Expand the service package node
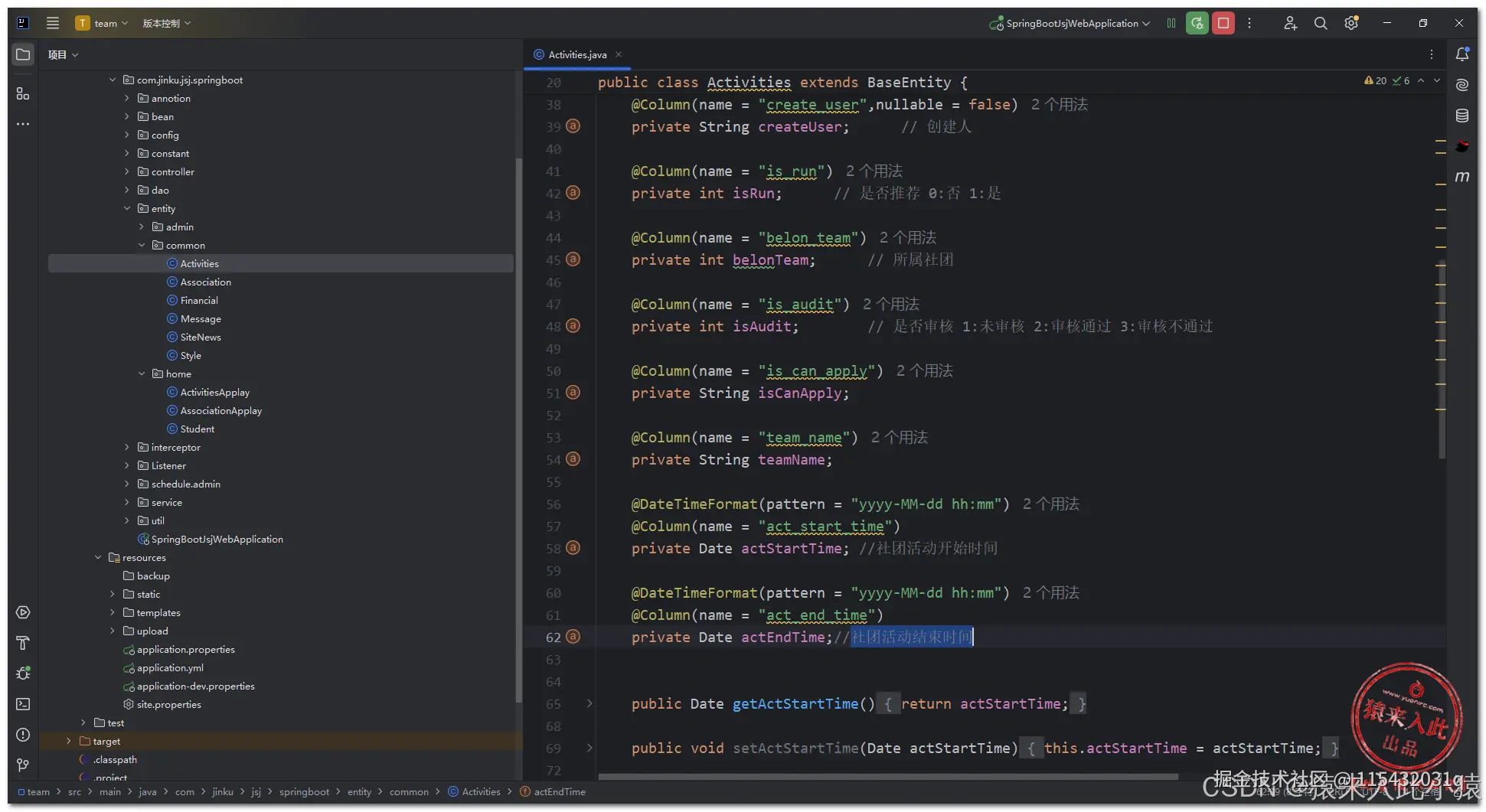This screenshot has width=1486, height=812. 127,502
